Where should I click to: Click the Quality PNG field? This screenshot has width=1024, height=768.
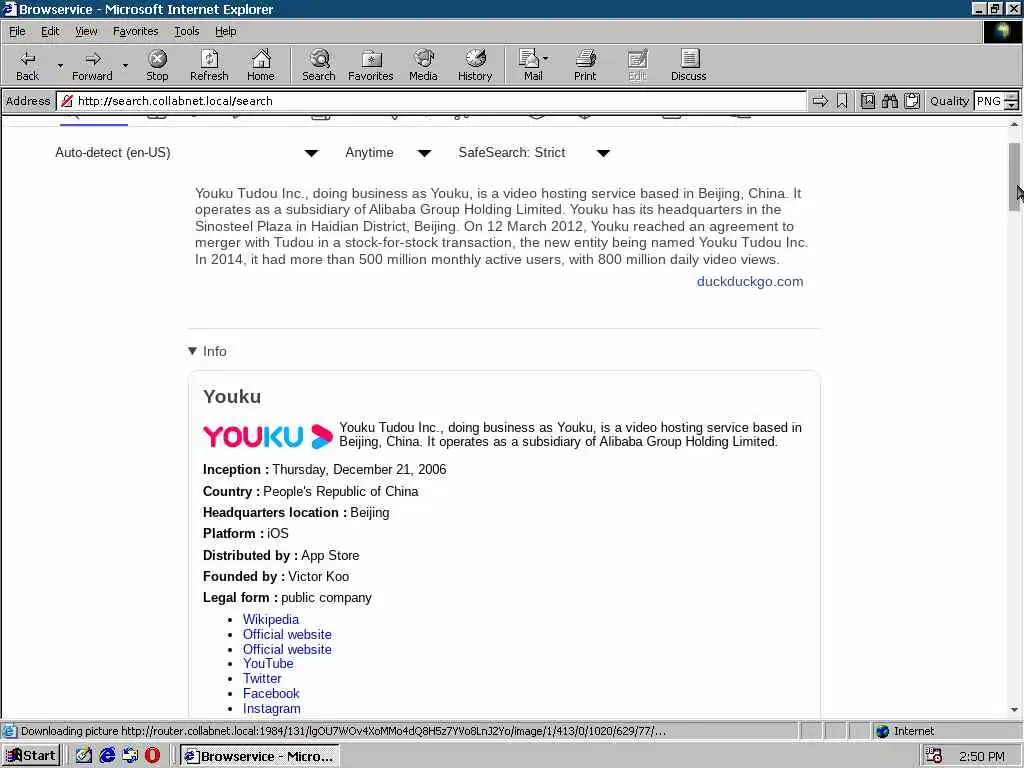coord(989,101)
